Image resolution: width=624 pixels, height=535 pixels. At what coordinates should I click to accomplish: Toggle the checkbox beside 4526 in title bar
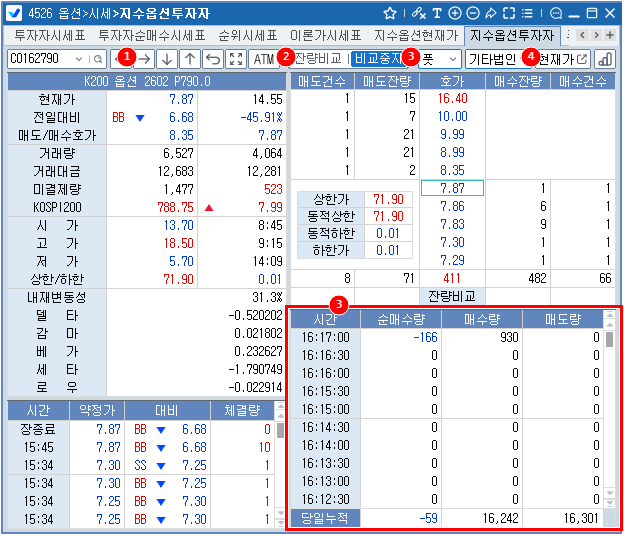(x=15, y=13)
